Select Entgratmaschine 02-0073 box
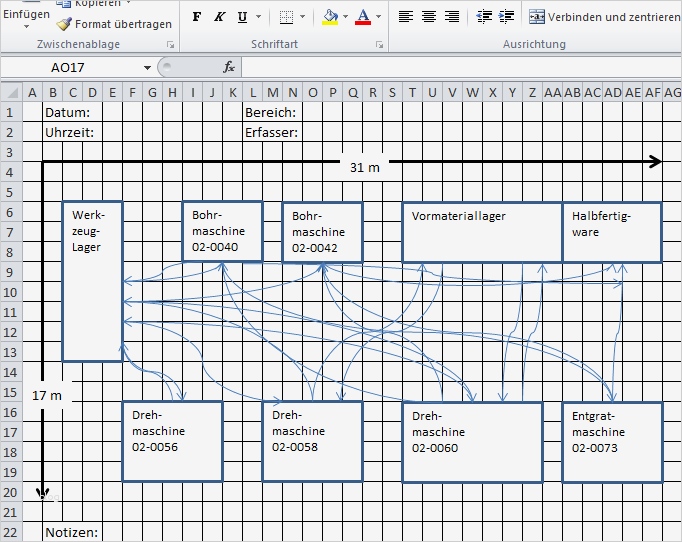This screenshot has width=682, height=542. coord(612,442)
